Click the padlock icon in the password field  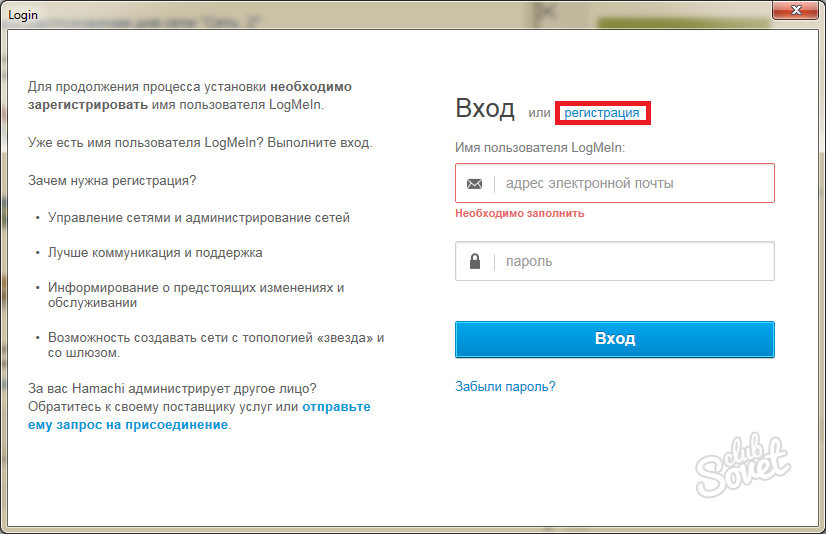pyautogui.click(x=474, y=262)
